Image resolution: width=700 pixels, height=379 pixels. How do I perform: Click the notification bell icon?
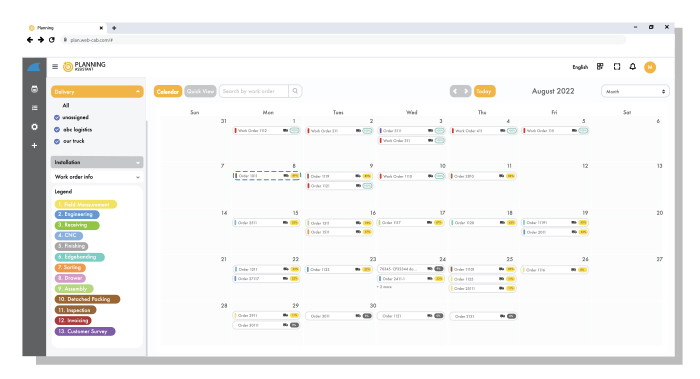pos(633,67)
